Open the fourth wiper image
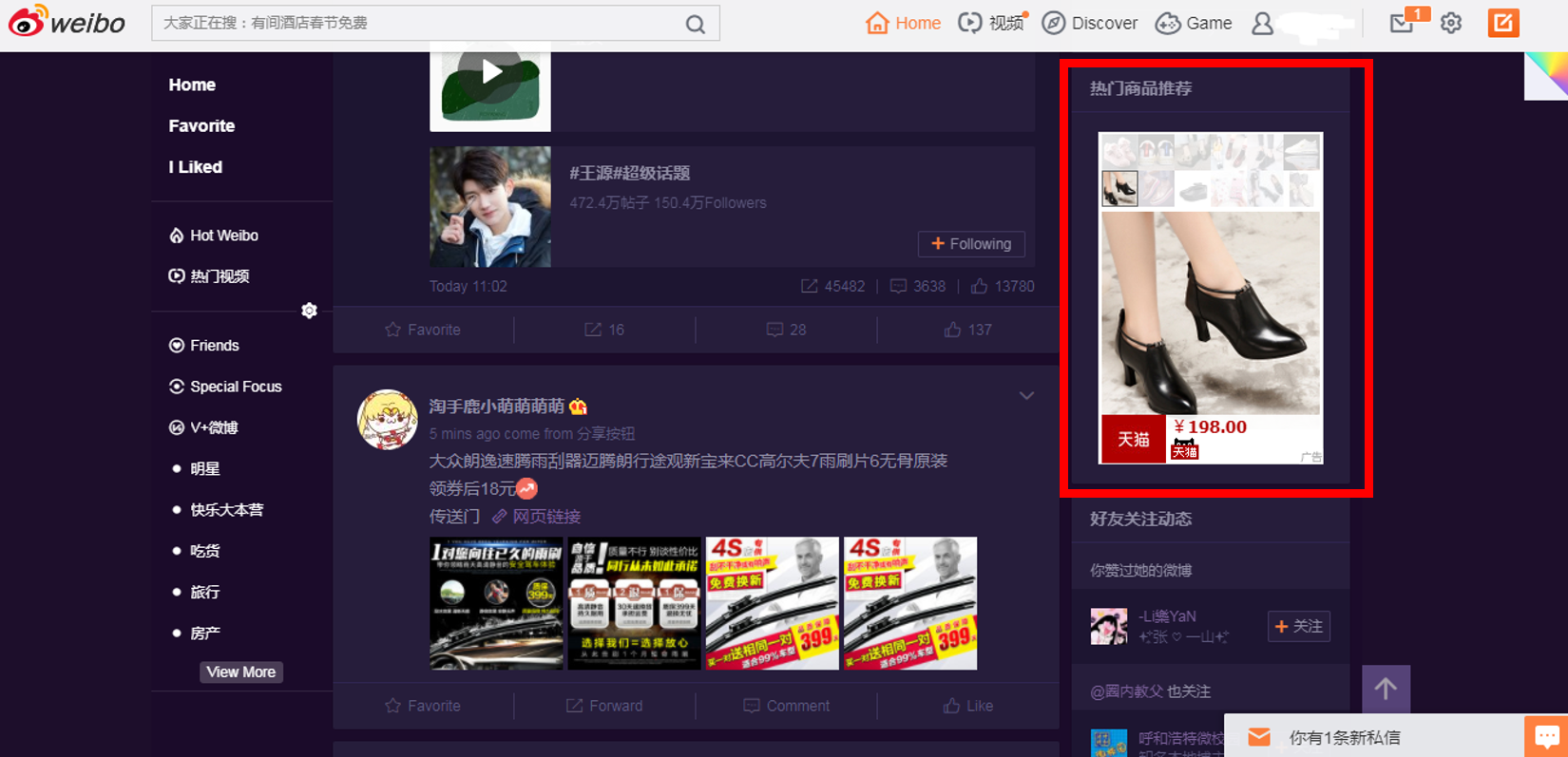Screen dimensions: 1568x757 pos(910,603)
